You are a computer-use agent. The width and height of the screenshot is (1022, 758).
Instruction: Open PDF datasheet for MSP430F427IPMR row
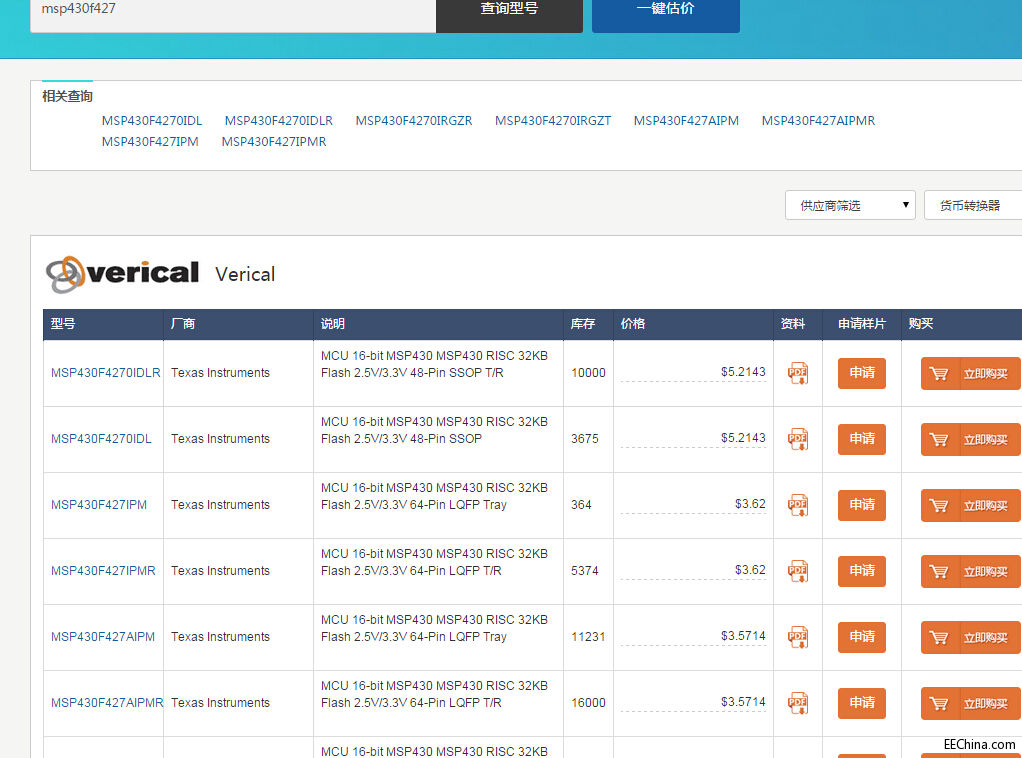[x=798, y=571]
